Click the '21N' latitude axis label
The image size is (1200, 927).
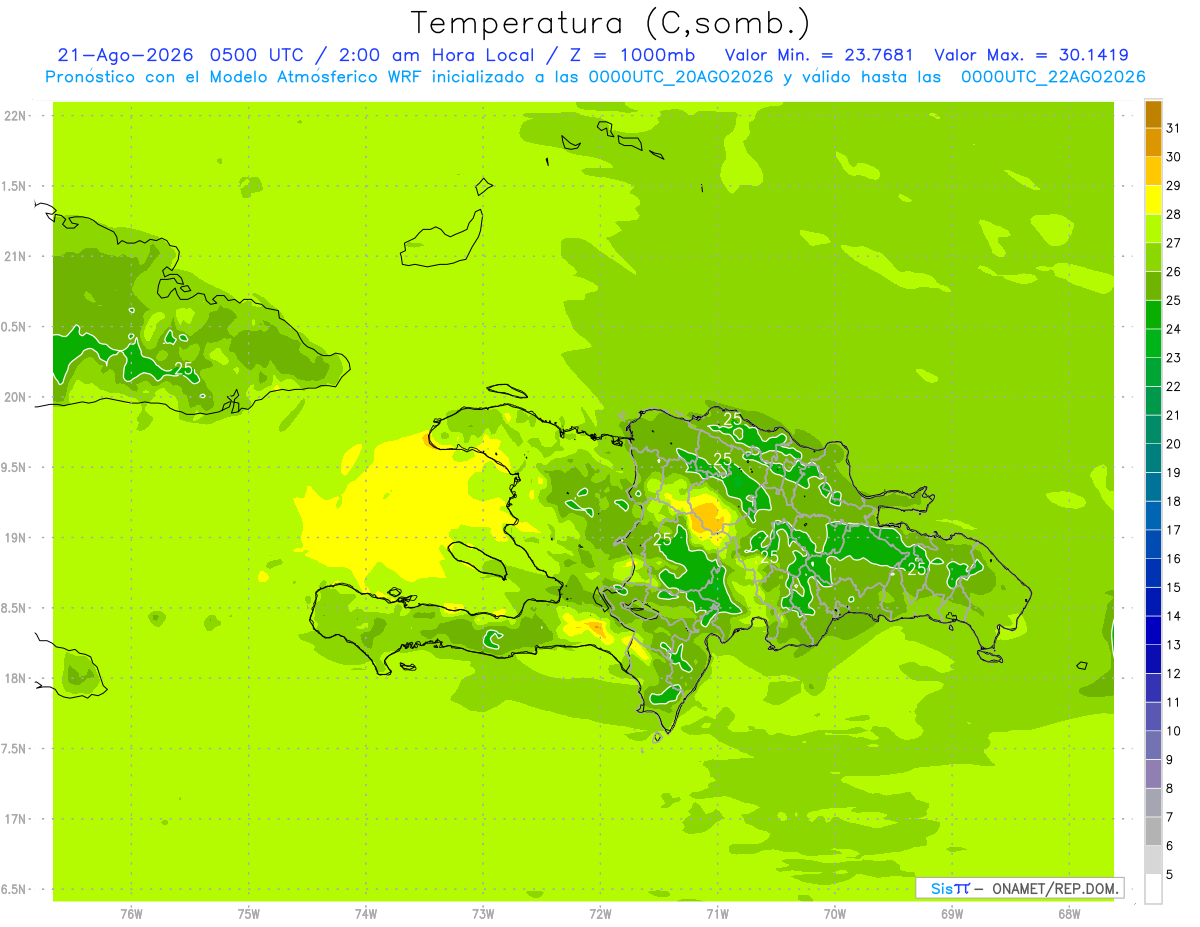(x=14, y=256)
